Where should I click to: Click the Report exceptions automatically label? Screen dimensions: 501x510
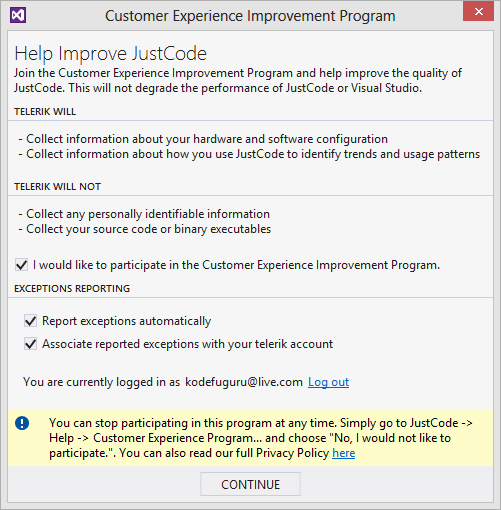(126, 321)
